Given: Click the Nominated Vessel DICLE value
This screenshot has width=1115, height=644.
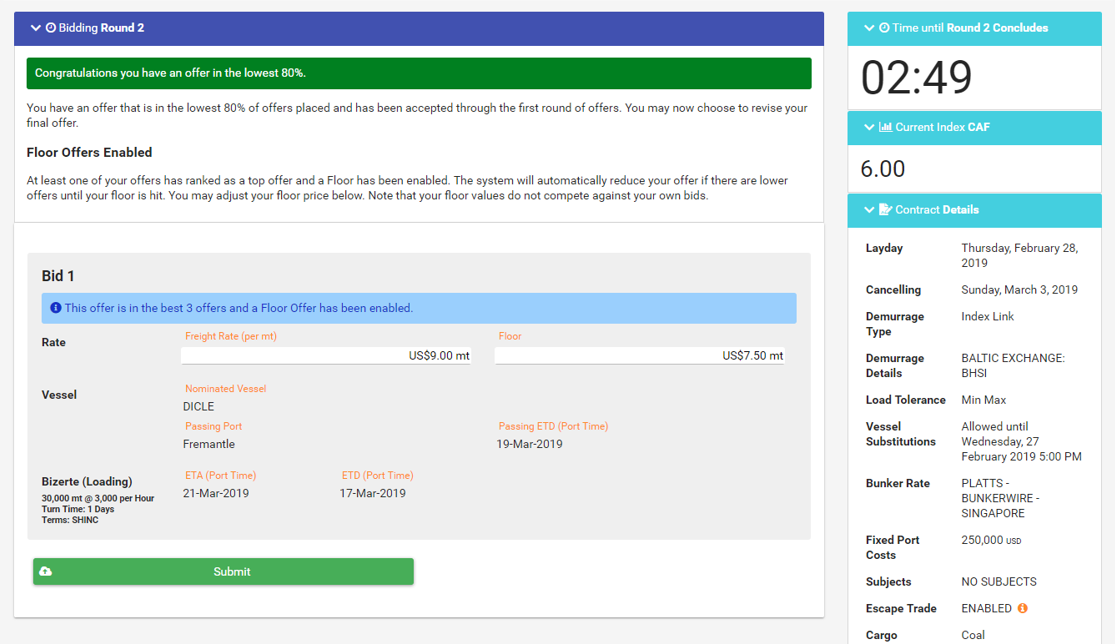Looking at the screenshot, I should [x=199, y=407].
